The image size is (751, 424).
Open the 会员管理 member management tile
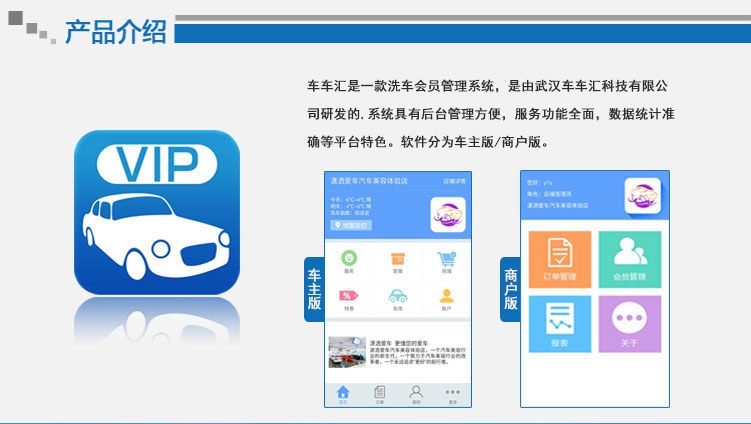[x=630, y=258]
